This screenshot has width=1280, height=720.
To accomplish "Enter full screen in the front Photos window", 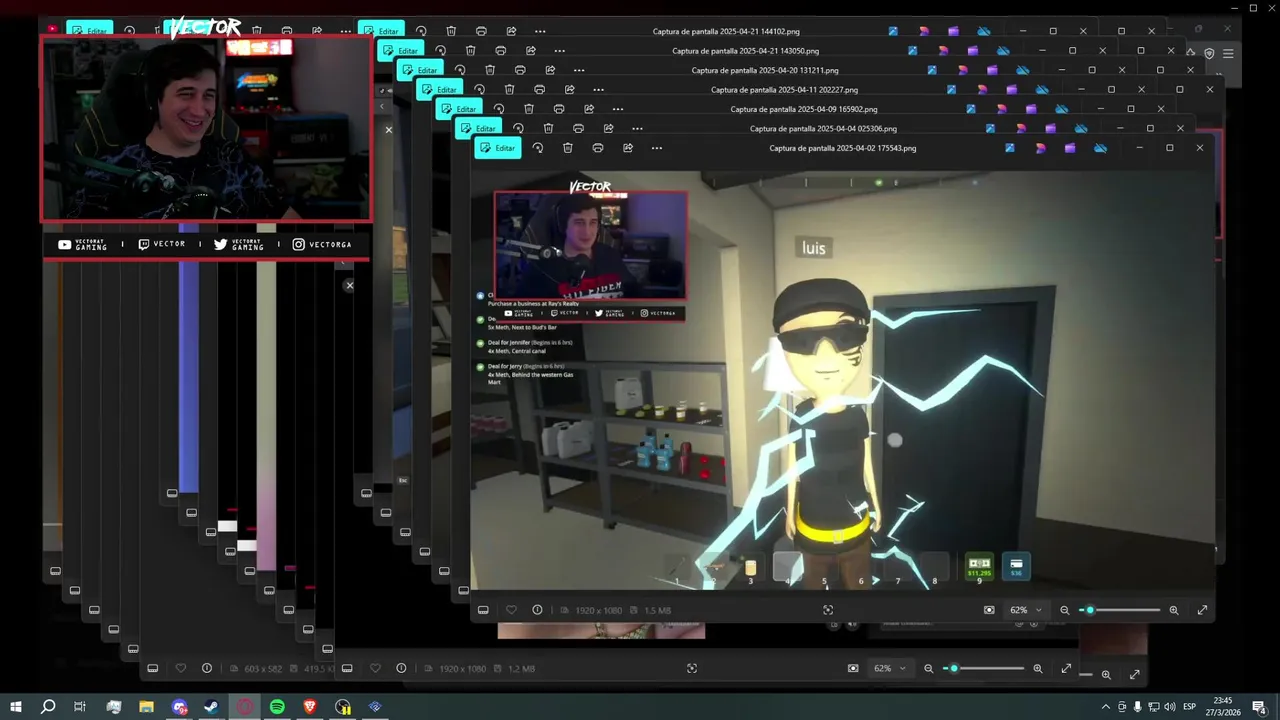I will tap(1202, 610).
